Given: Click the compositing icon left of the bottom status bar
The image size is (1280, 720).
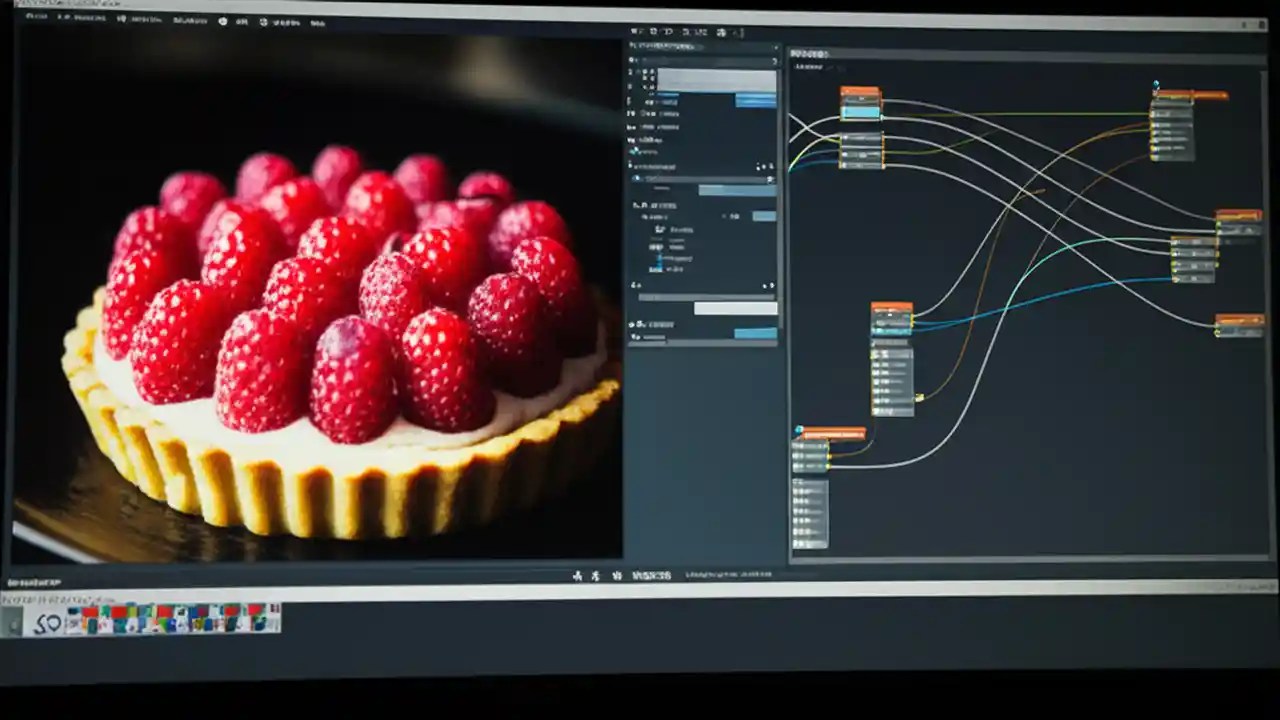Looking at the screenshot, I should pyautogui.click(x=576, y=575).
